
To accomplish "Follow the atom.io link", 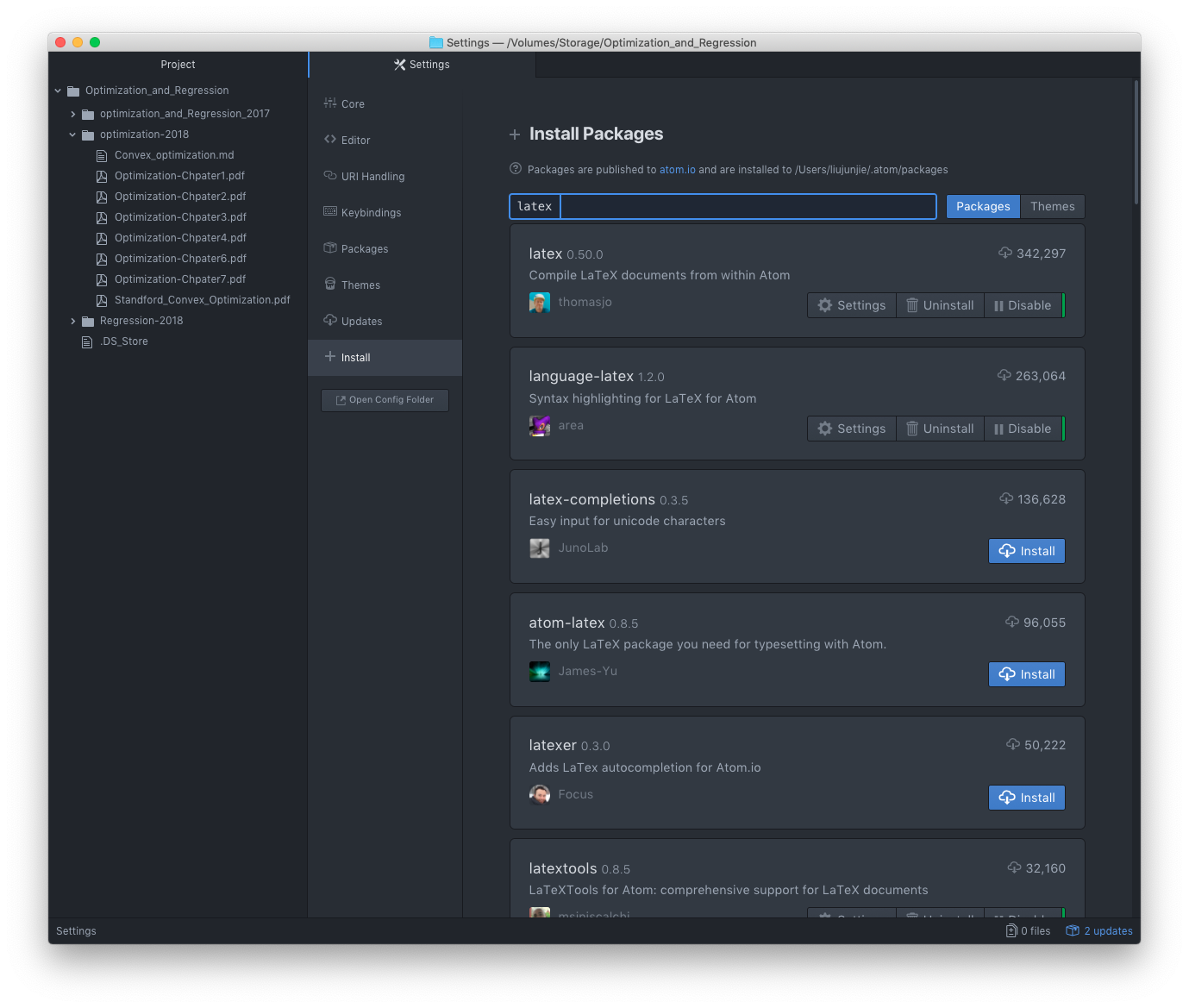I will coord(678,170).
